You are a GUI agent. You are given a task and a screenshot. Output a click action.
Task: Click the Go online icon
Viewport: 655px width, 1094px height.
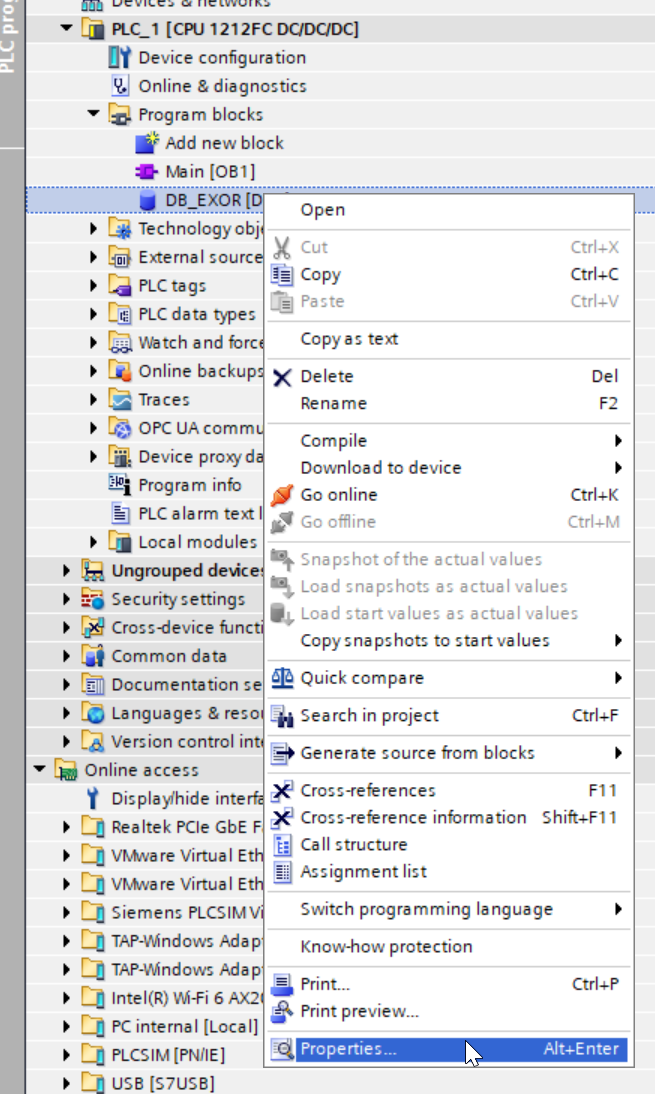(282, 495)
